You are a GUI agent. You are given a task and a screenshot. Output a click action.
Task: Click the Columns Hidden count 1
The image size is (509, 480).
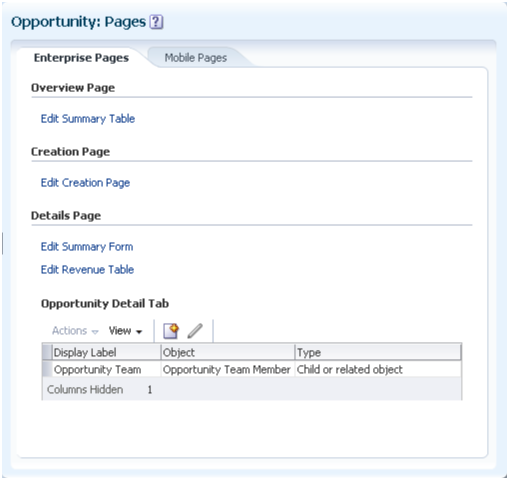[150, 389]
